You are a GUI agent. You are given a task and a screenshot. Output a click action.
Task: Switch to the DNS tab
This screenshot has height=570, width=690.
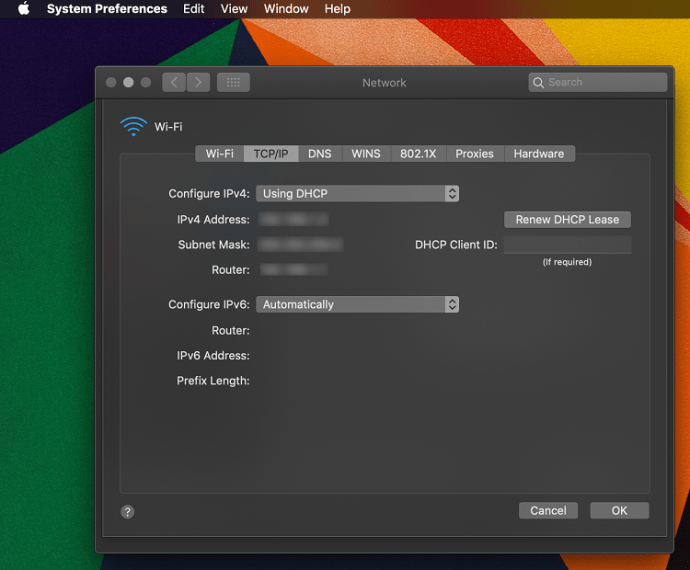tap(320, 154)
